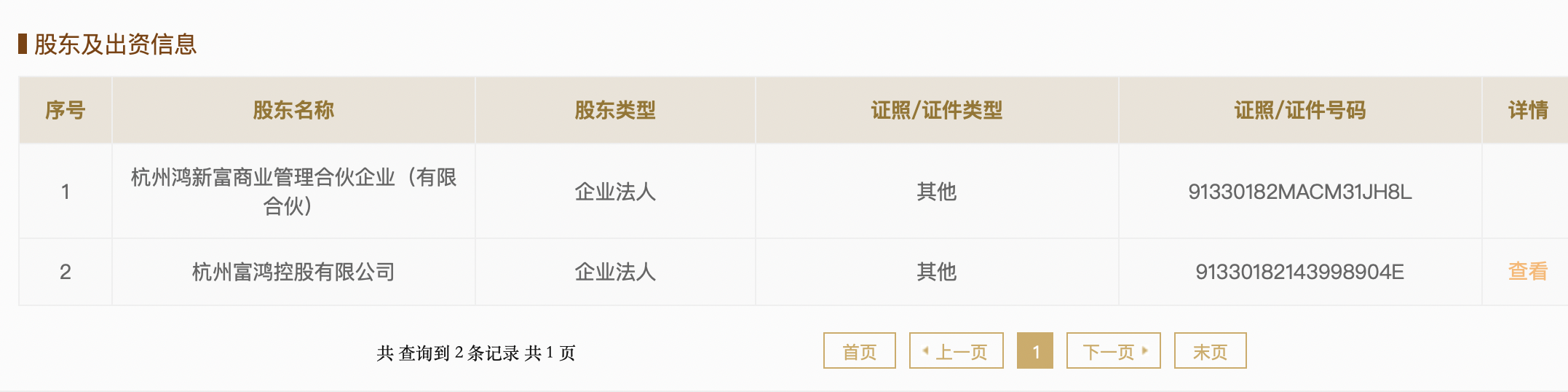Image resolution: width=1568 pixels, height=392 pixels.
Task: Select page number 1 in pagination
Action: point(1034,351)
